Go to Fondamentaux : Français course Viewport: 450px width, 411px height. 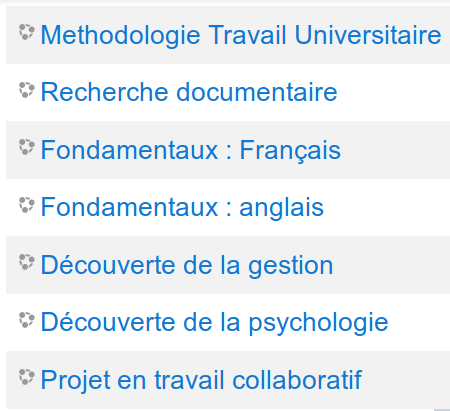(191, 150)
